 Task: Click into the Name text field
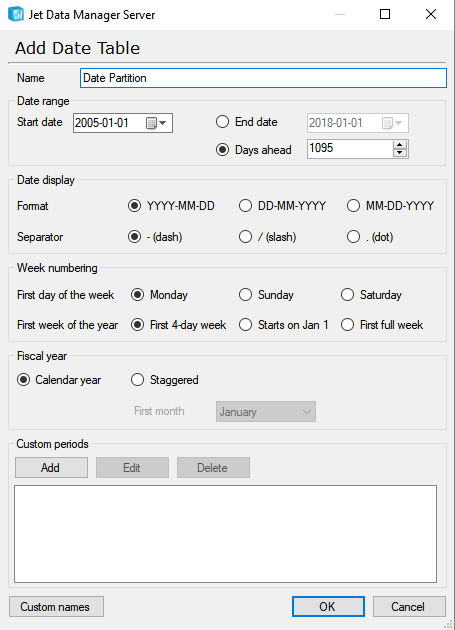[263, 78]
